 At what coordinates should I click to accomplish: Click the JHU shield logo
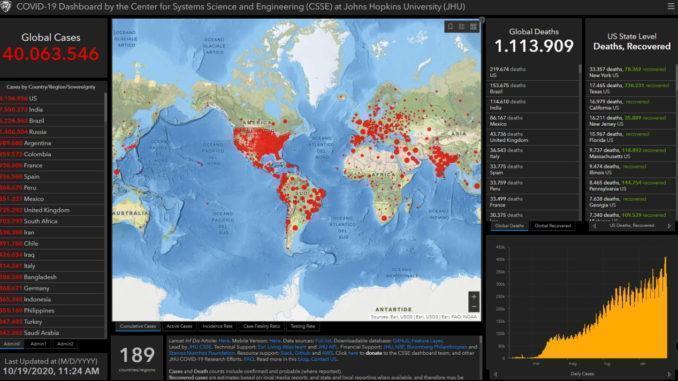click(x=5, y=6)
